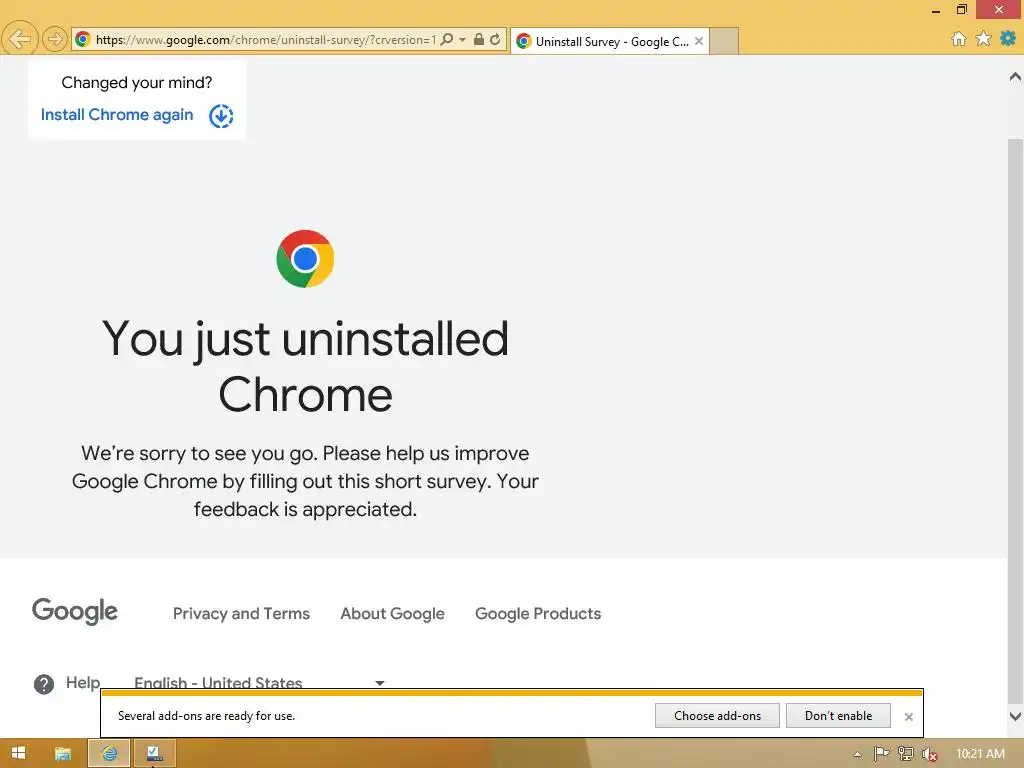Click the address bar URL field

(x=265, y=40)
